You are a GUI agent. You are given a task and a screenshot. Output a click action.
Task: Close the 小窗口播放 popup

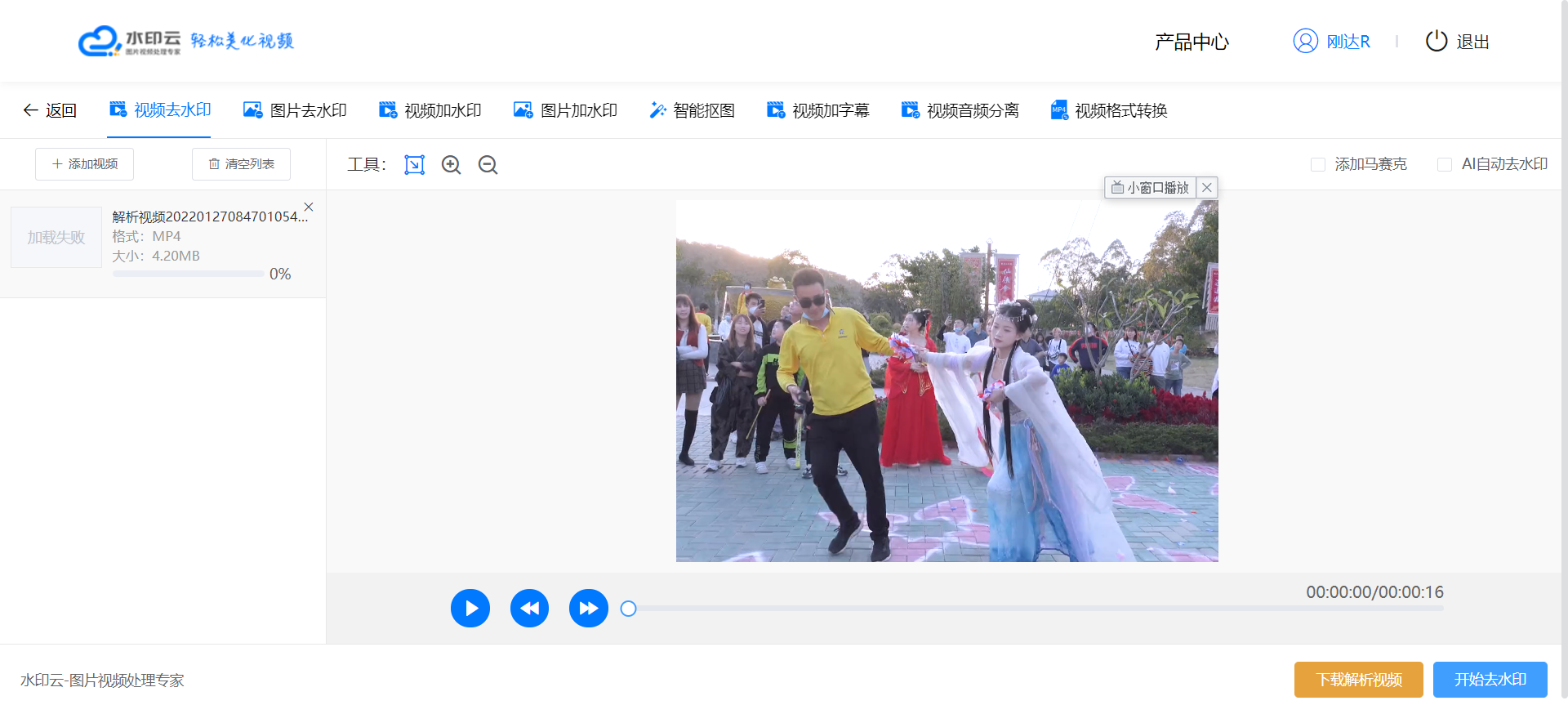(x=1207, y=188)
